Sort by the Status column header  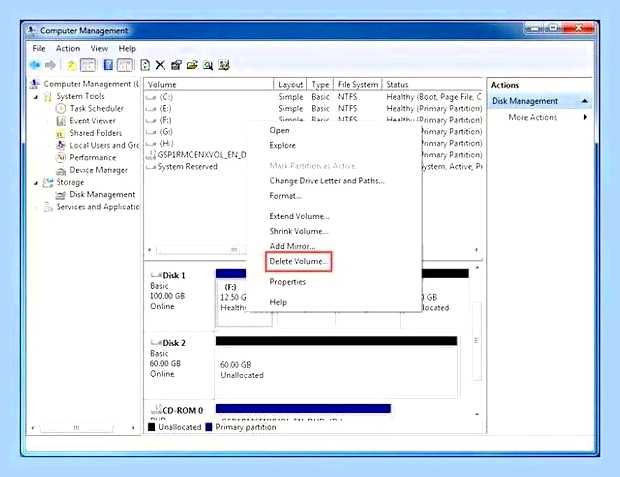click(433, 85)
